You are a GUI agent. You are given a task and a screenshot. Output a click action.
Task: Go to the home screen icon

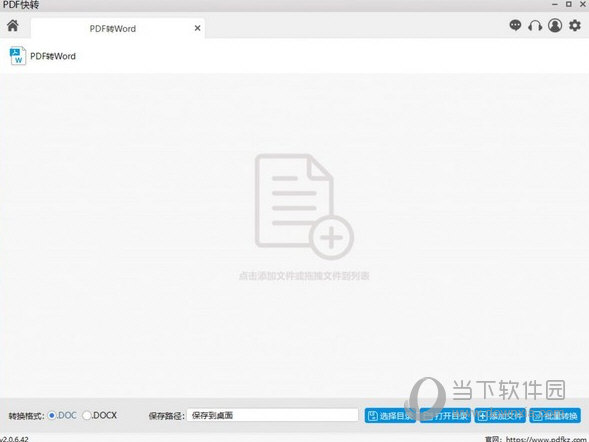tap(13, 26)
